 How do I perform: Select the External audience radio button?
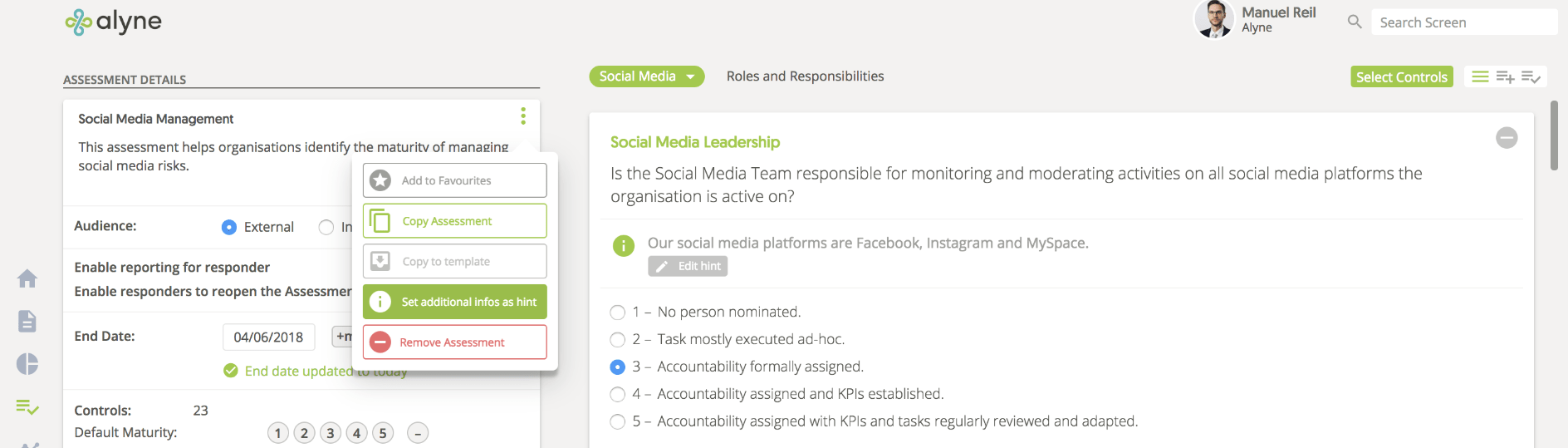(x=229, y=227)
